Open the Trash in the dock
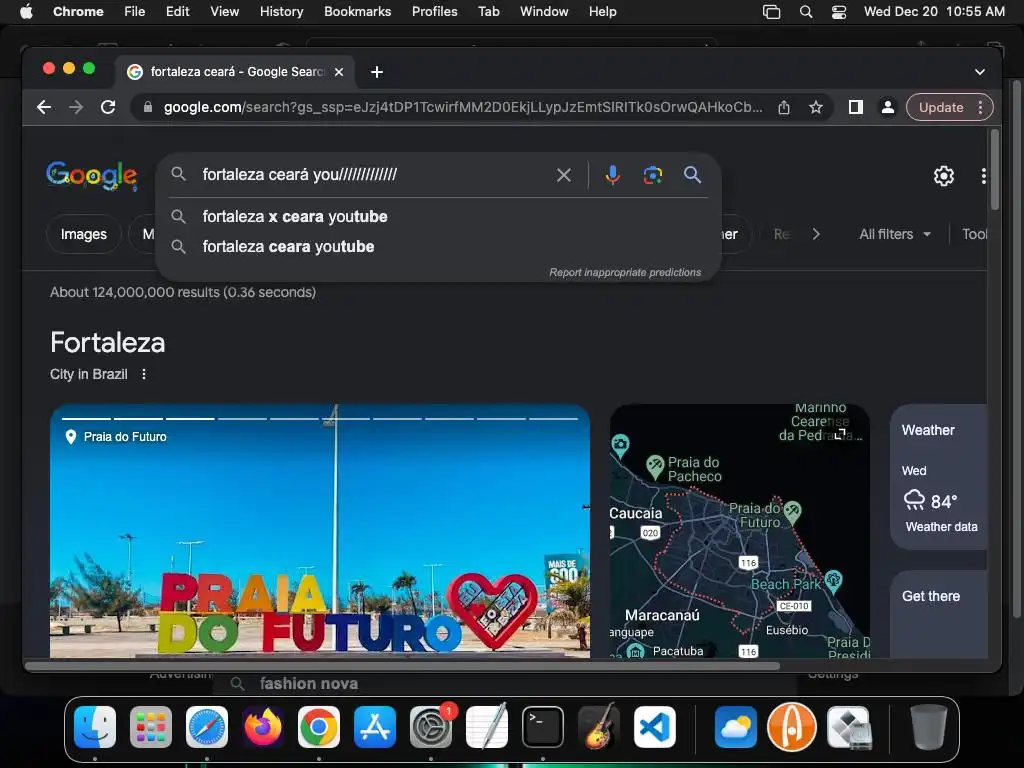The height and width of the screenshot is (768, 1024). (929, 727)
